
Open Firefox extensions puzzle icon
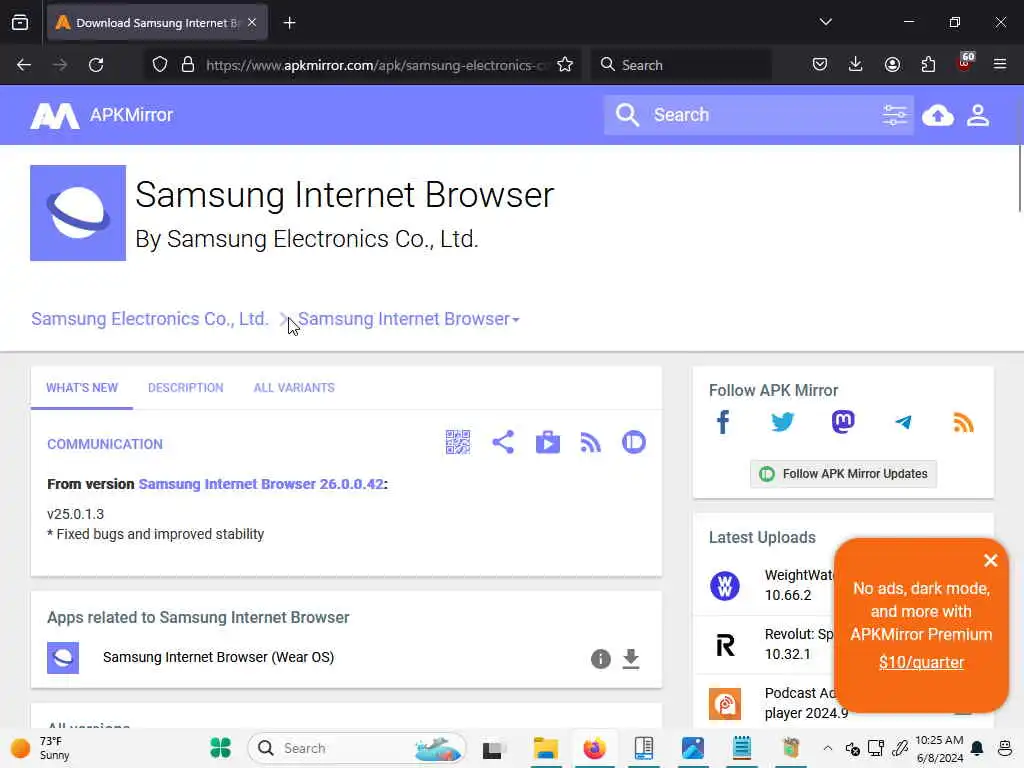(928, 64)
